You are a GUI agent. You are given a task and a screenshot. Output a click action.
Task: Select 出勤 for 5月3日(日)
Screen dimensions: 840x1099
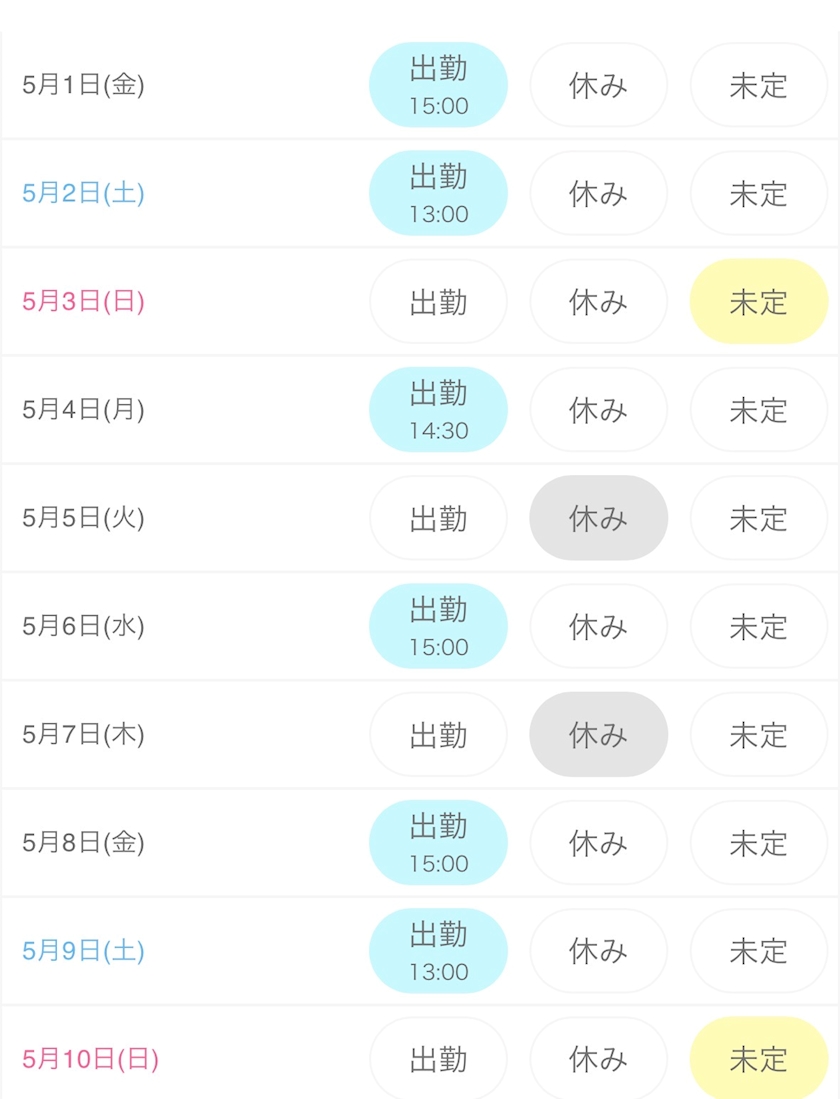[x=438, y=301]
